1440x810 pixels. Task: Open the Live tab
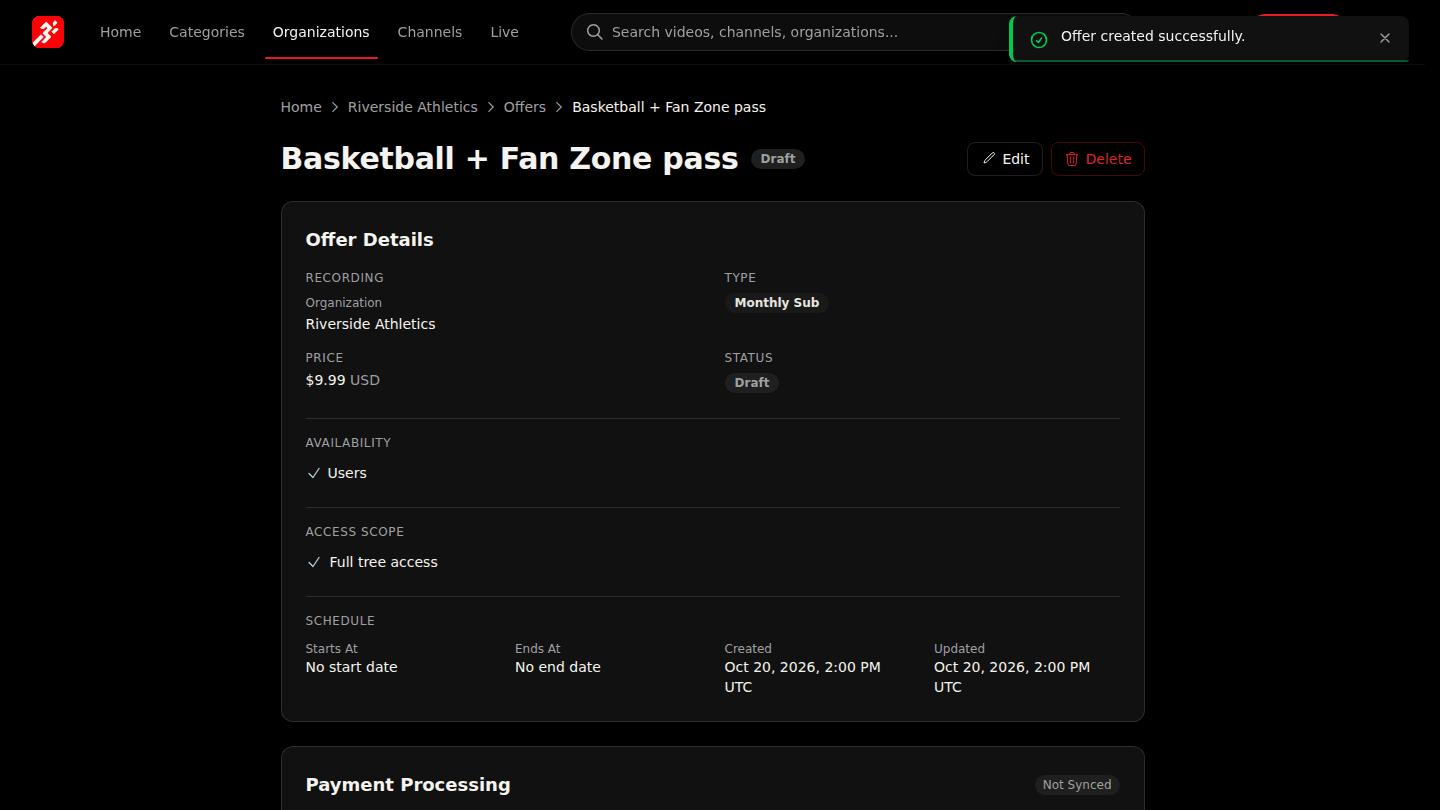pos(504,32)
